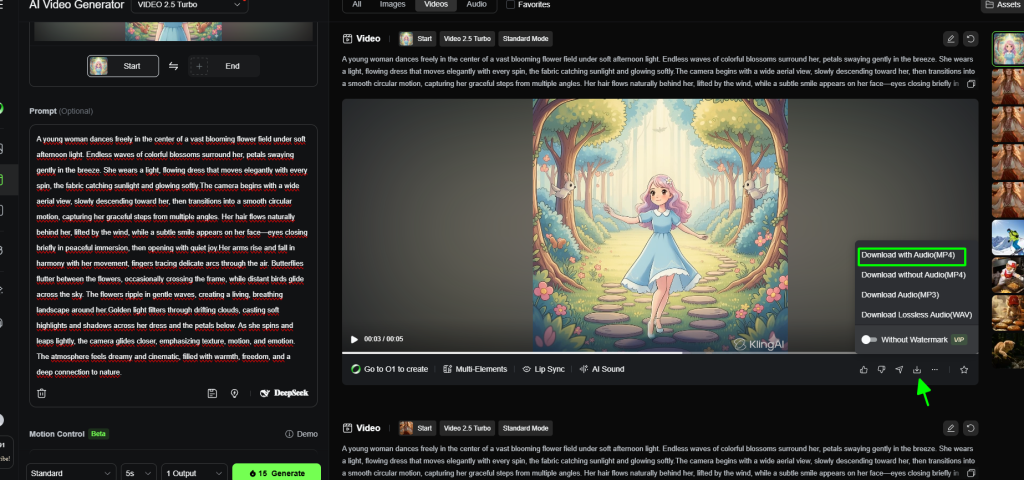Open the 5s duration dropdown
1024x480 pixels.
(137, 472)
